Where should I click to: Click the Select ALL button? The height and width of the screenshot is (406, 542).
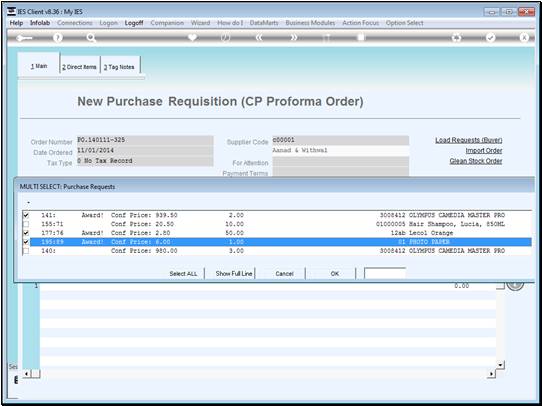click(183, 274)
